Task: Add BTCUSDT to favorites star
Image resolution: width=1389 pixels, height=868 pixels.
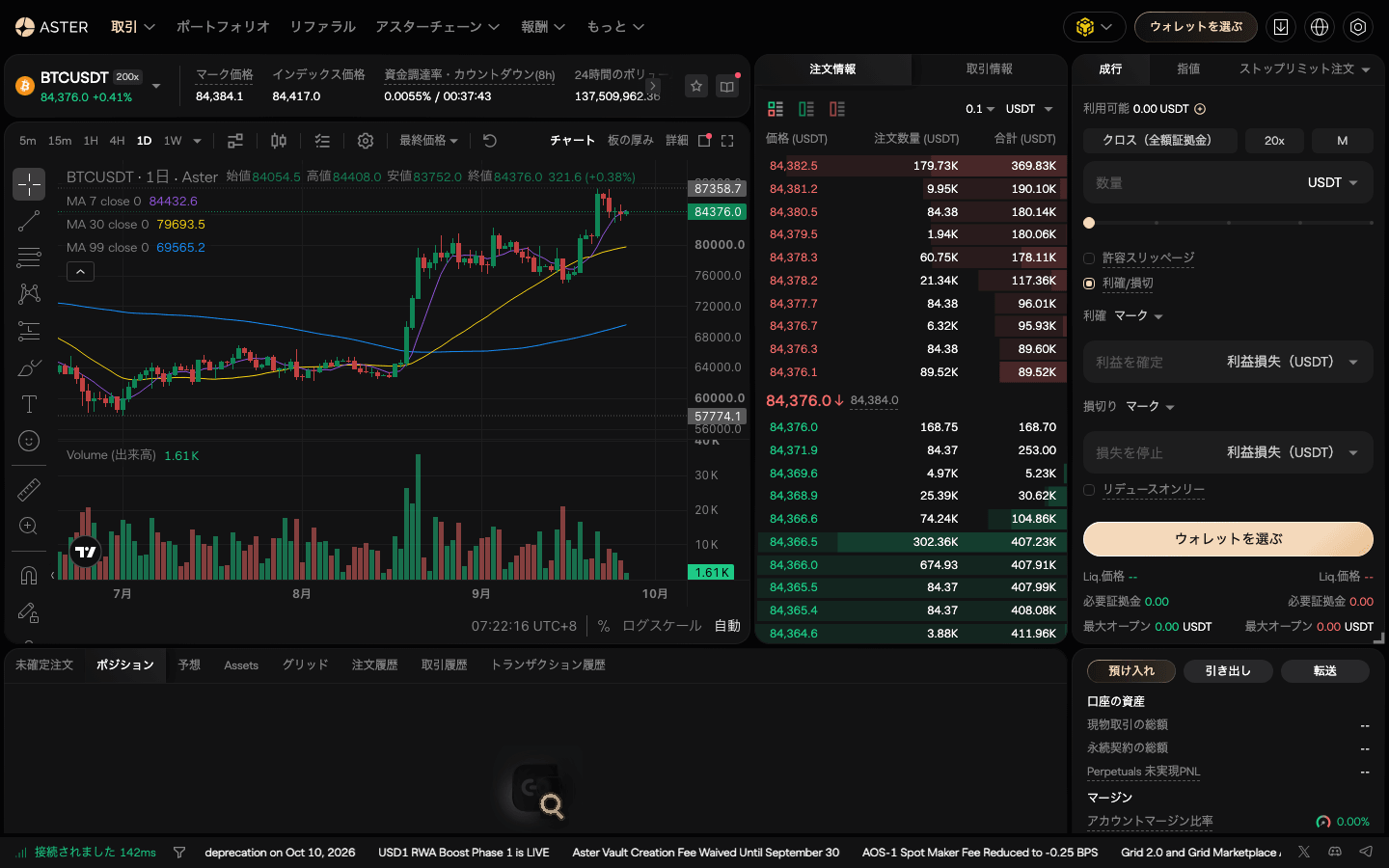Action: (x=696, y=86)
